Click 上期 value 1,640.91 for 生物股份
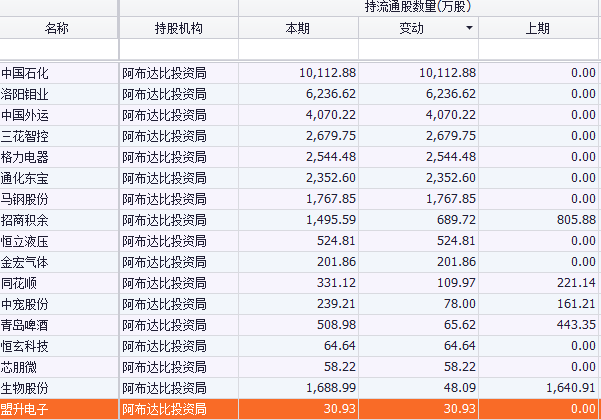This screenshot has height=420, width=601. [x=571, y=388]
